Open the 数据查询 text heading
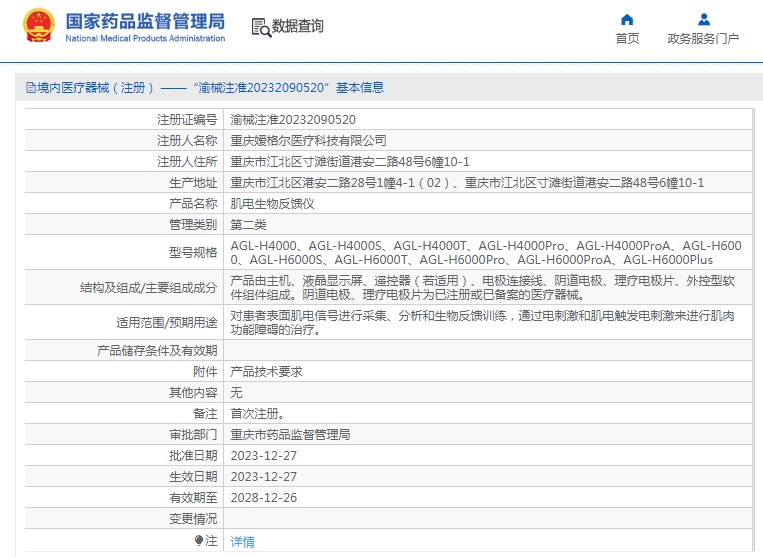The height and width of the screenshot is (557, 763). [298, 27]
